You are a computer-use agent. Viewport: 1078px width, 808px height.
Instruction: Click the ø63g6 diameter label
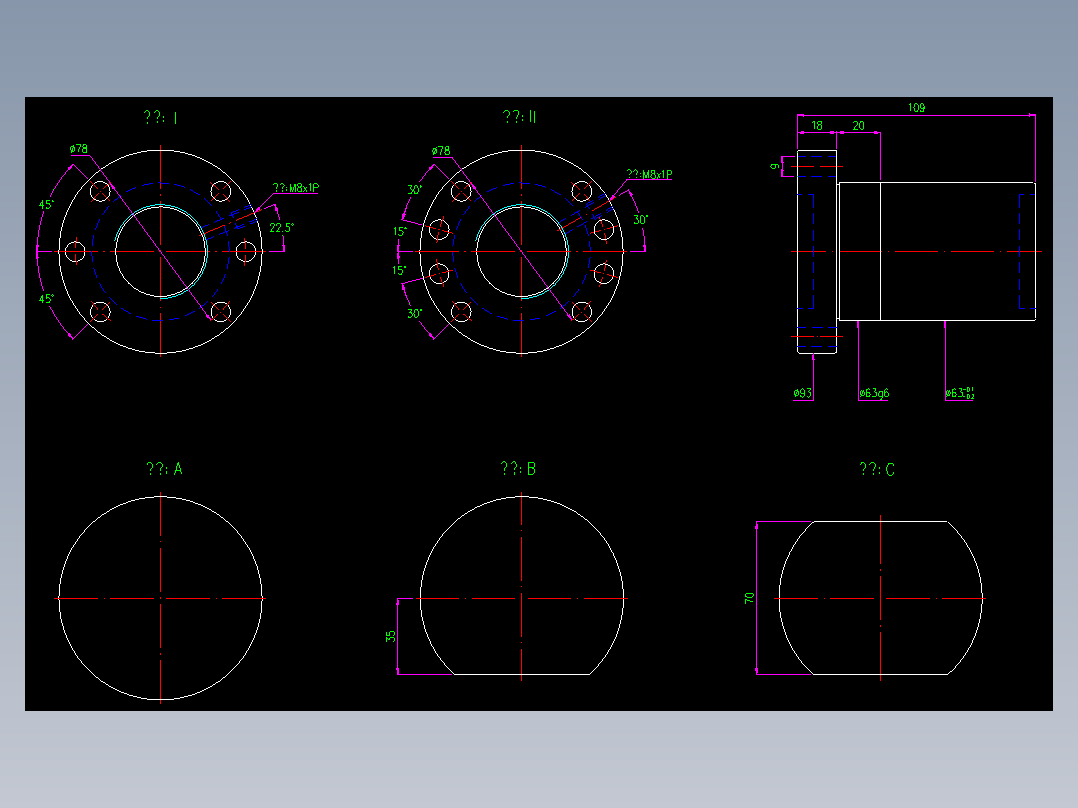(x=874, y=393)
